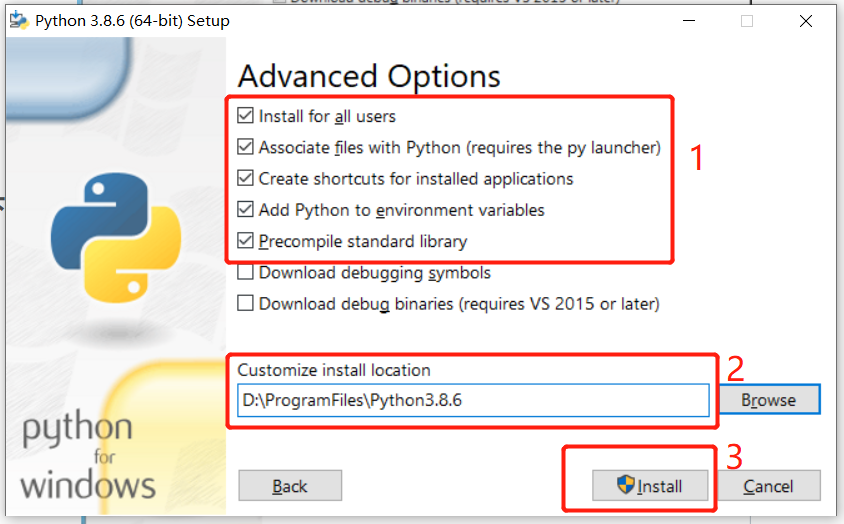Screen dimensions: 844x524
Task: Click the Customize install location label
Action: click(x=334, y=370)
